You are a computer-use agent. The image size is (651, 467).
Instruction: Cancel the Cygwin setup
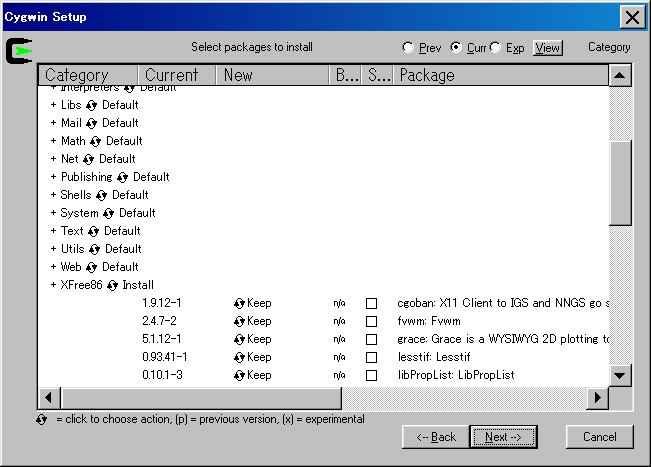tap(600, 437)
